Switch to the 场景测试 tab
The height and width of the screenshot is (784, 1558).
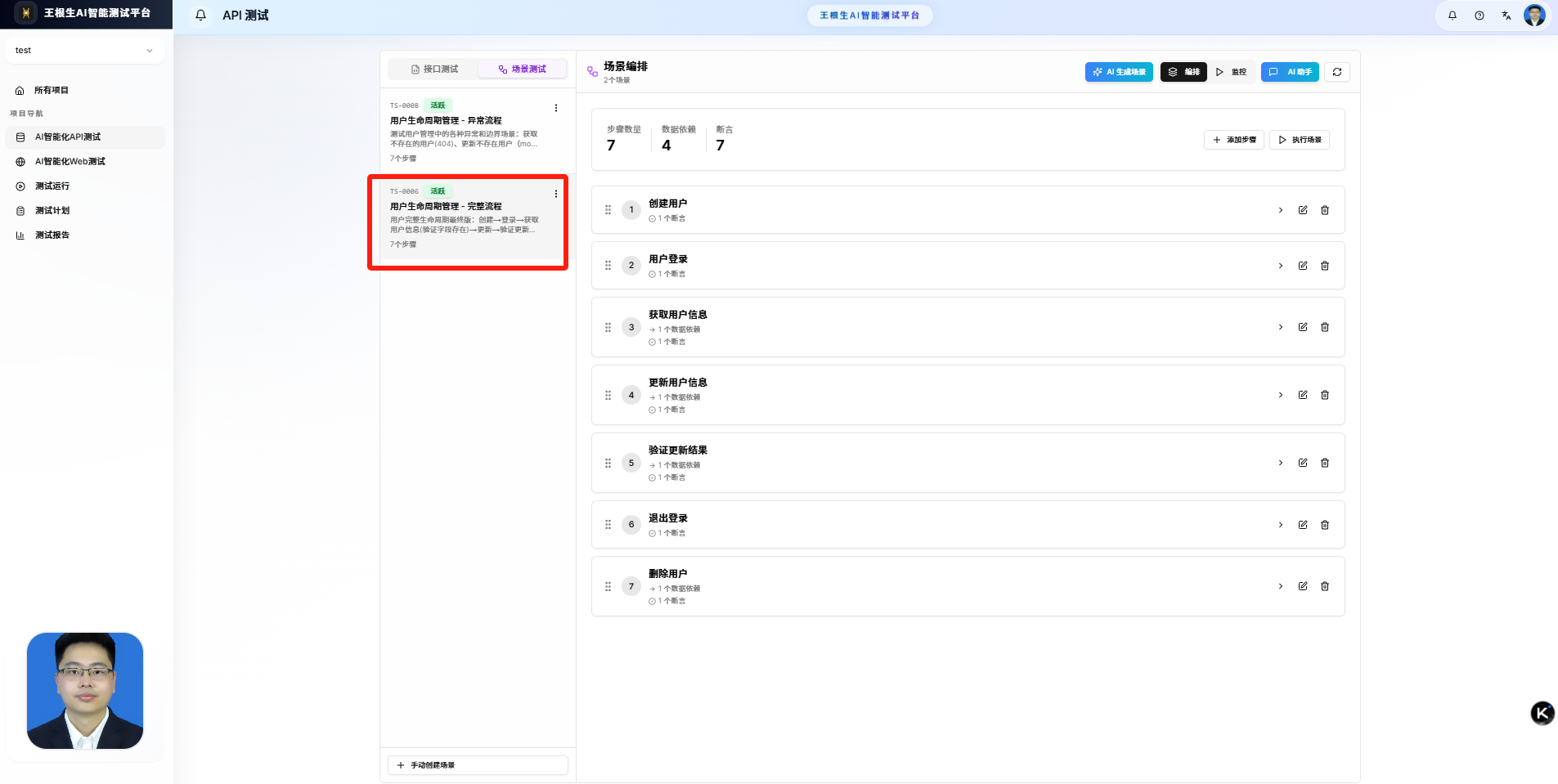[x=522, y=69]
